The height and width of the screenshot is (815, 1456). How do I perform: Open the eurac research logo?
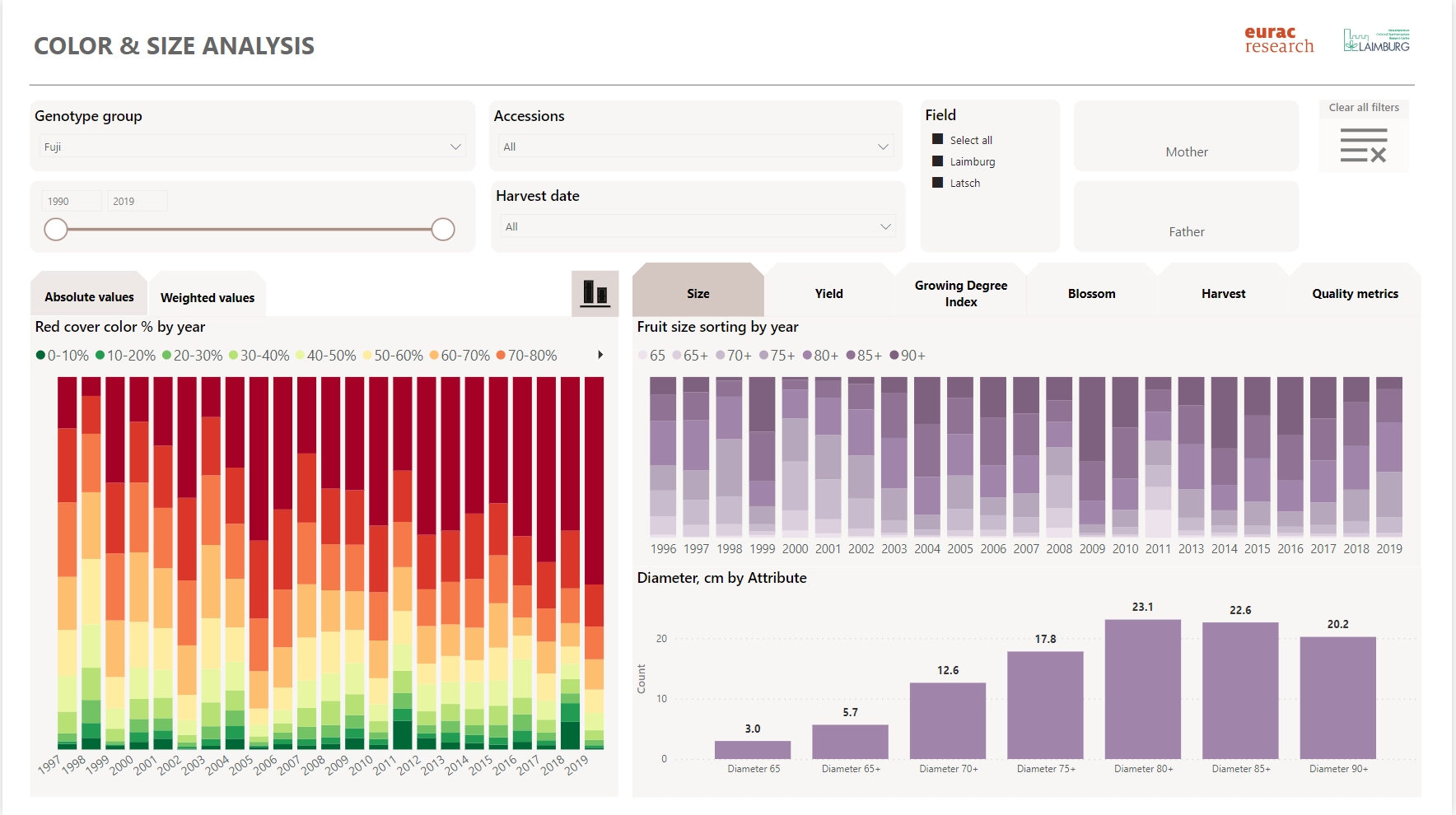[x=1278, y=40]
